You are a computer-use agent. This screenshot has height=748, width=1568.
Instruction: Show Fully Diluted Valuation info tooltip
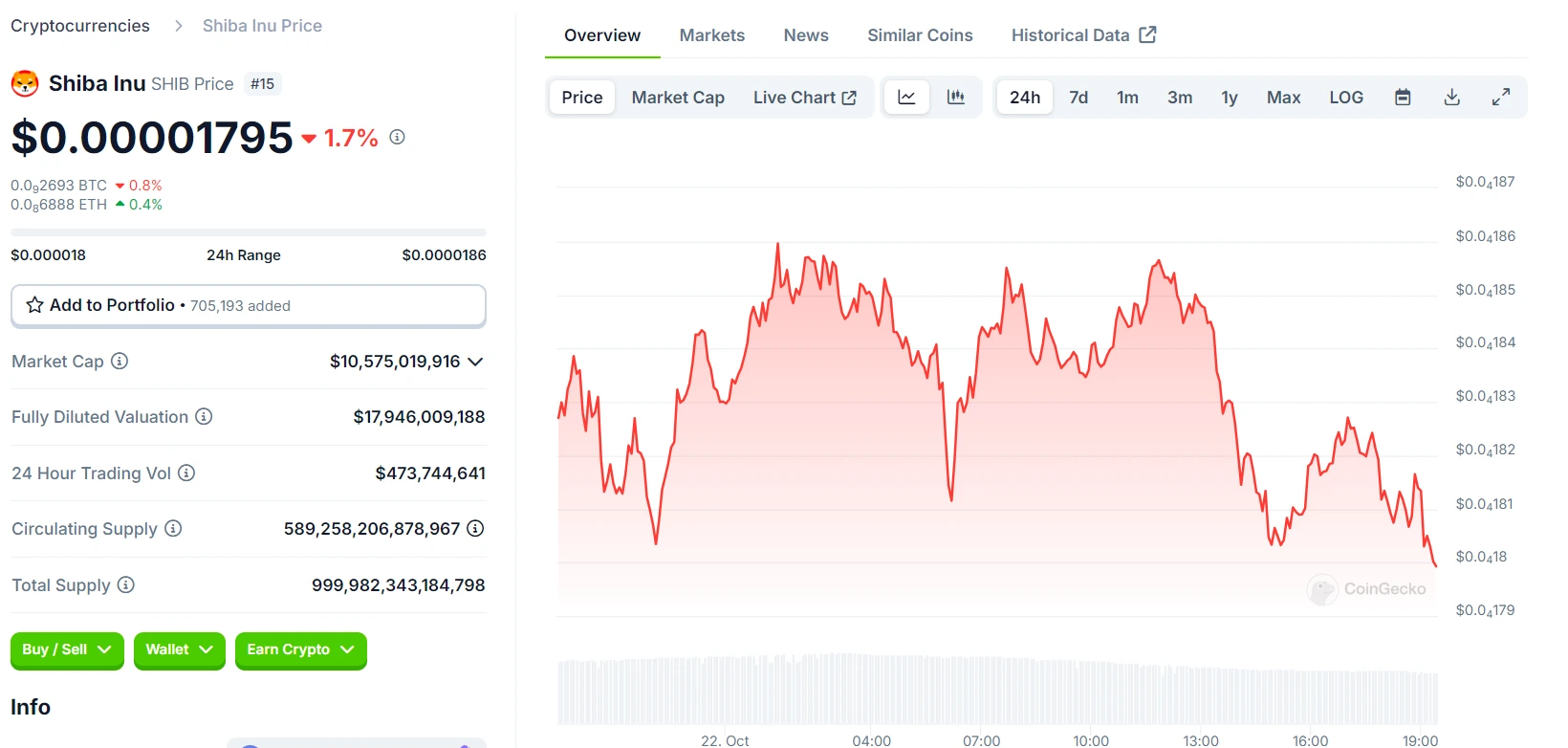[x=204, y=417]
